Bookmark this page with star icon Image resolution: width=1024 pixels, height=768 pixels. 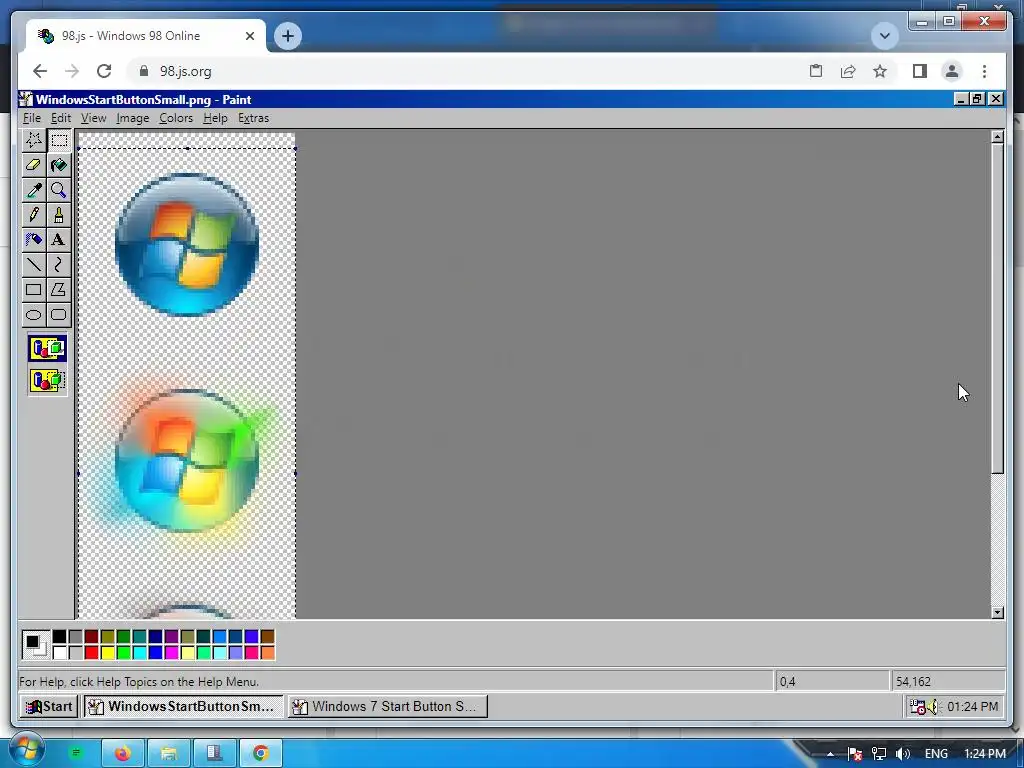[880, 71]
